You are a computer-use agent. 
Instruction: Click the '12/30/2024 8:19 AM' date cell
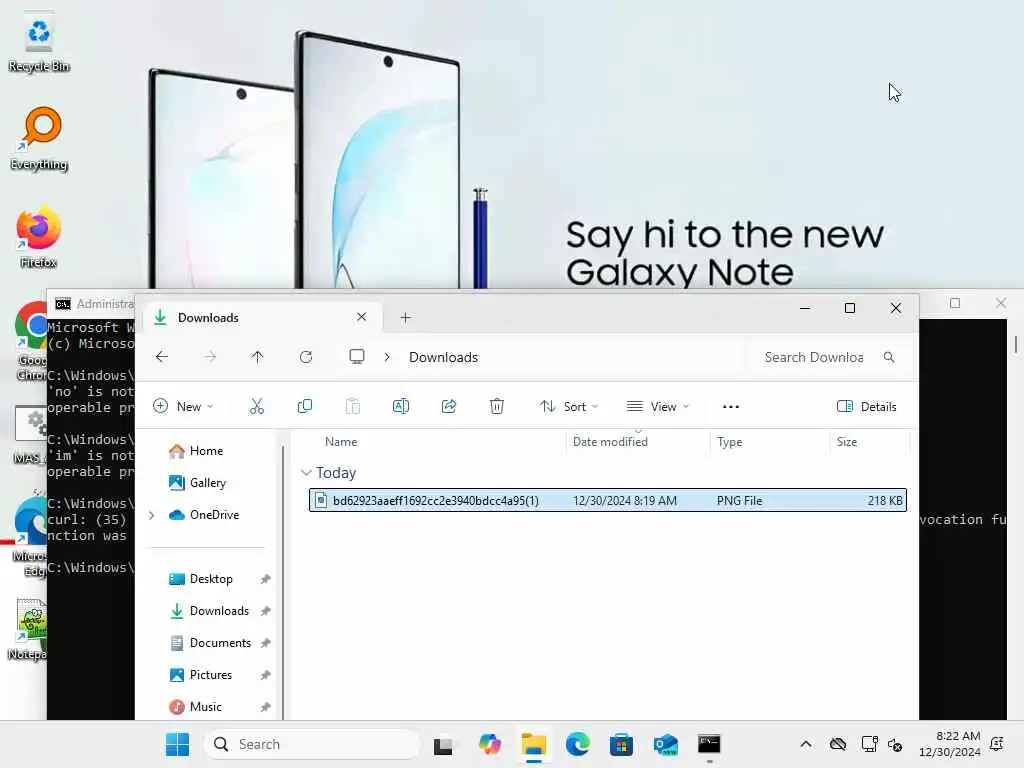coord(624,501)
